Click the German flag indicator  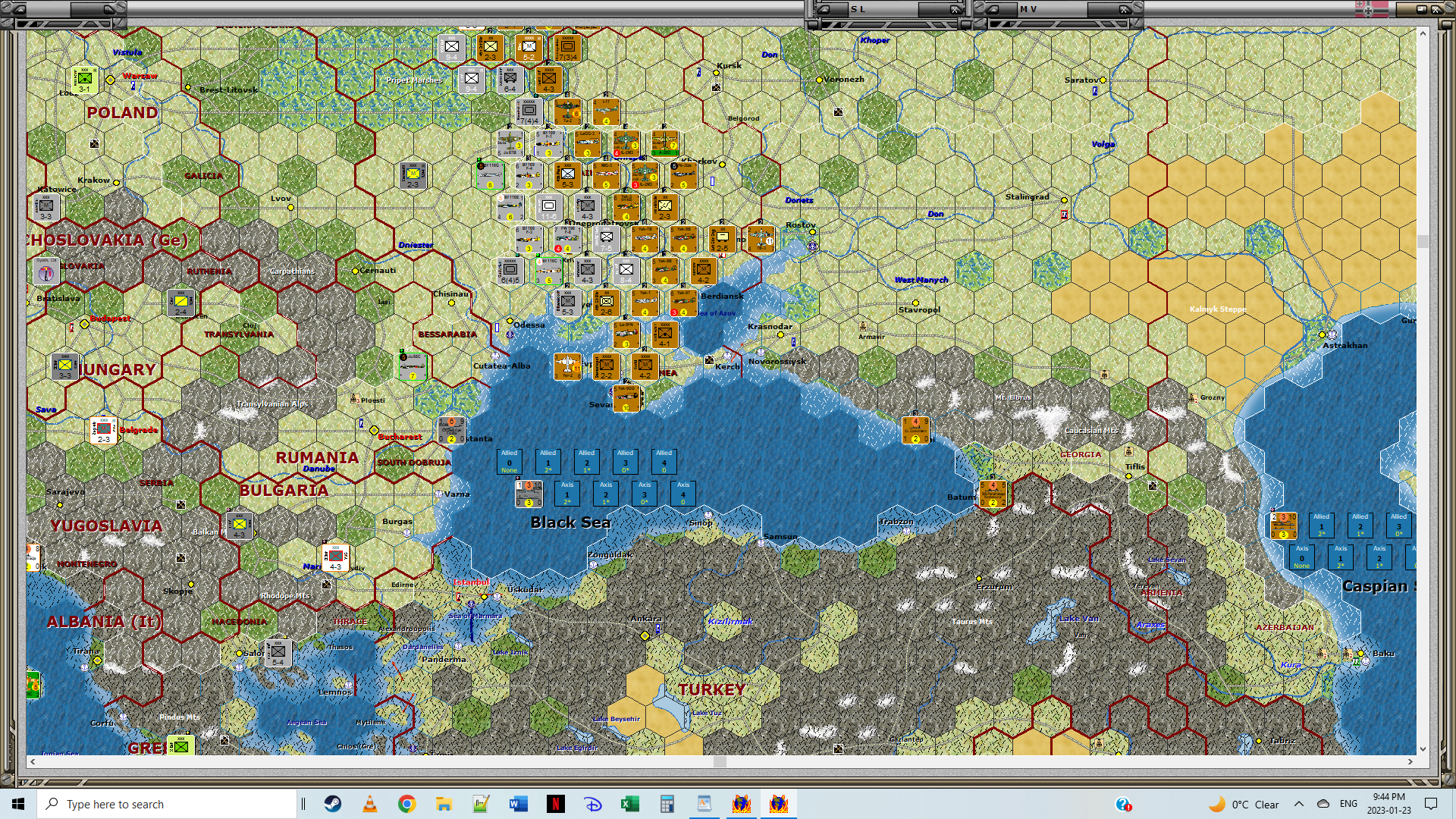click(x=1371, y=9)
